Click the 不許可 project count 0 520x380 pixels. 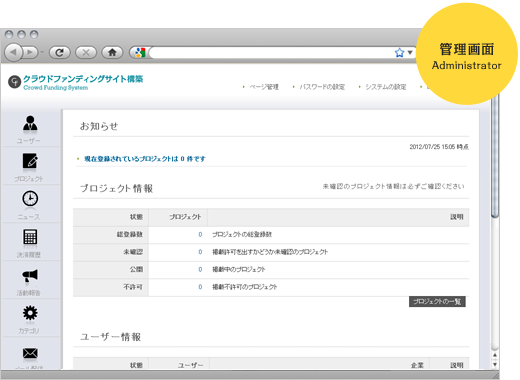pyautogui.click(x=200, y=287)
